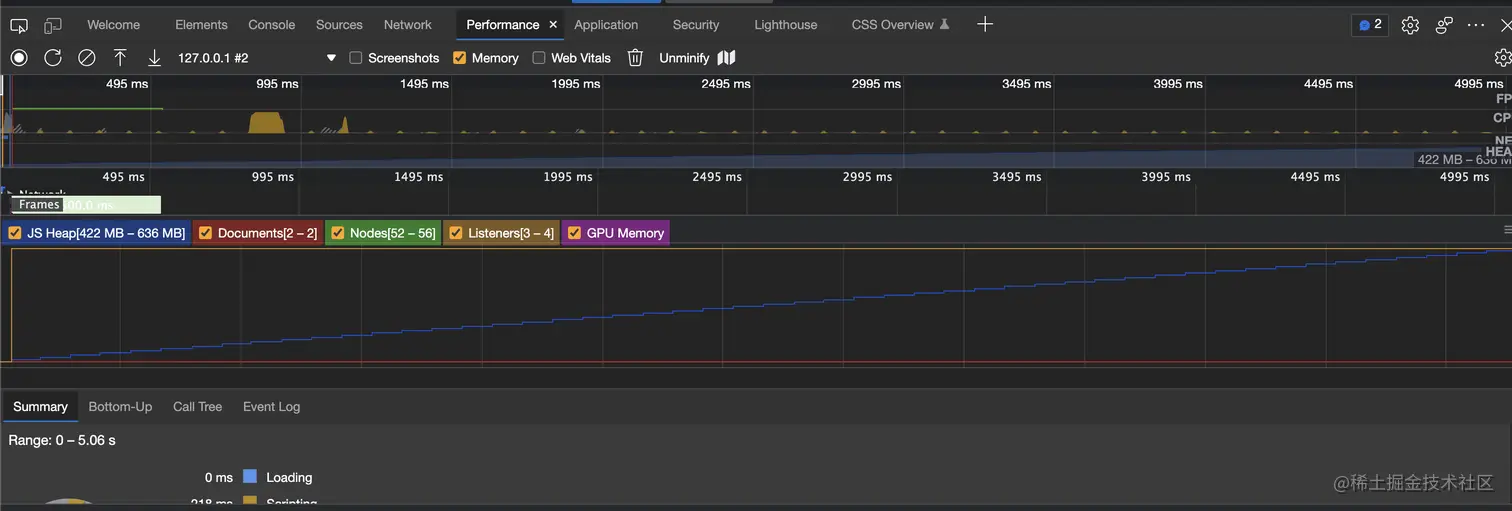Viewport: 1512px width, 511px height.
Task: Reload page and start profiling
Action: [53, 58]
